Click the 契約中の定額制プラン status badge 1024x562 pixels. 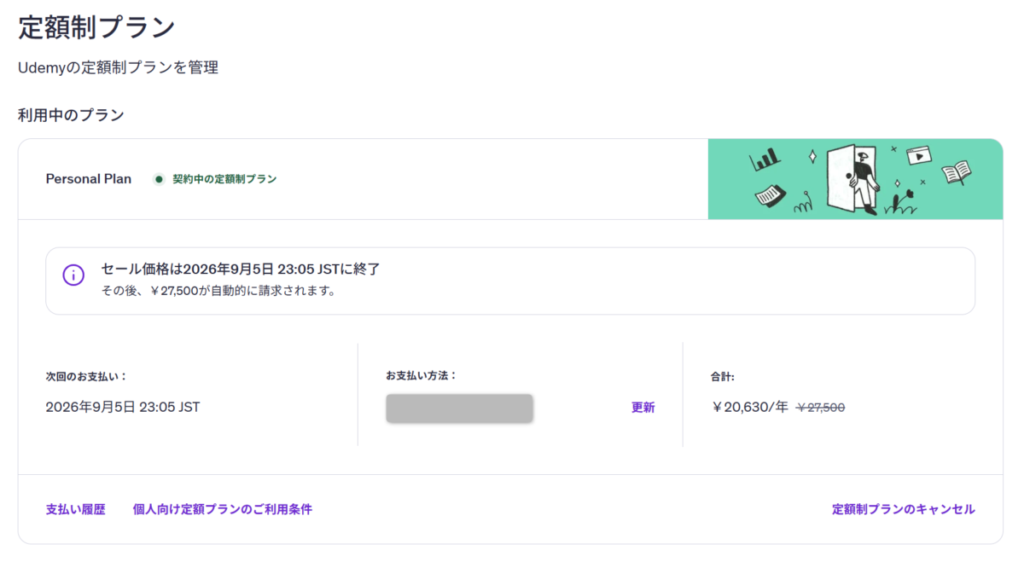224,179
